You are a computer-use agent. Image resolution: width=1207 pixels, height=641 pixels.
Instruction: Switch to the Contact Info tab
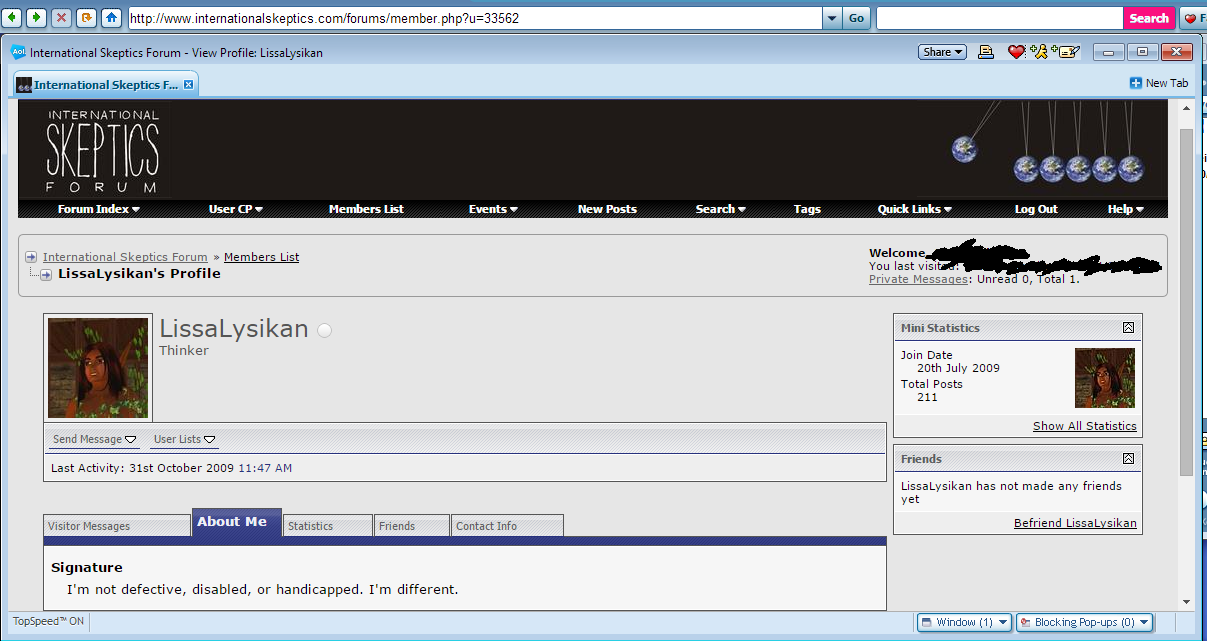coord(508,525)
